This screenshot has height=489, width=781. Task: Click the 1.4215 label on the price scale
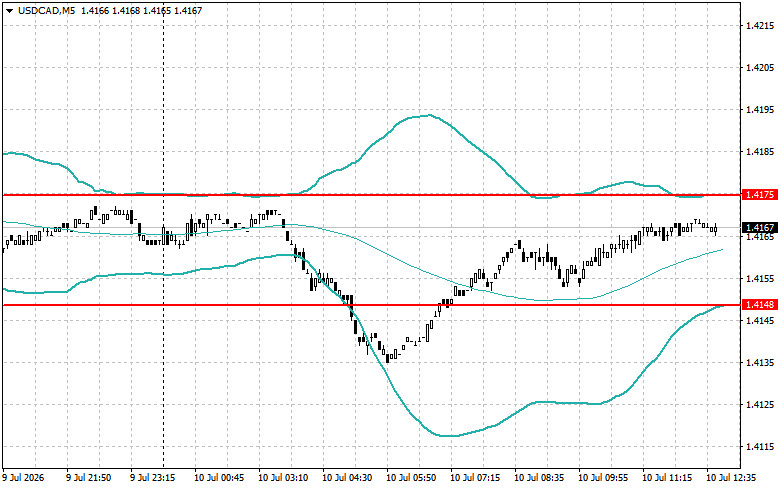point(757,25)
